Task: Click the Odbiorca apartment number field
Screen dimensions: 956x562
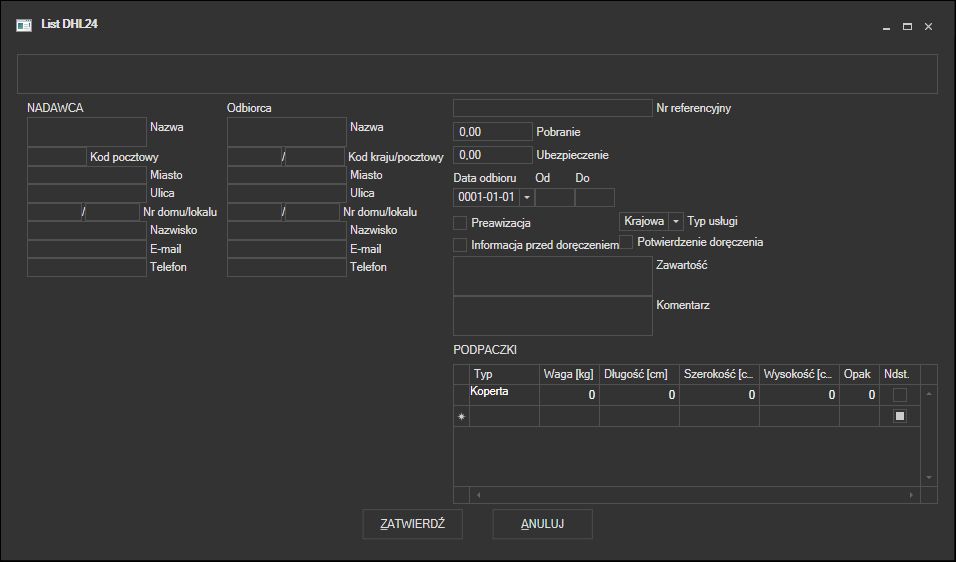Action: point(312,212)
